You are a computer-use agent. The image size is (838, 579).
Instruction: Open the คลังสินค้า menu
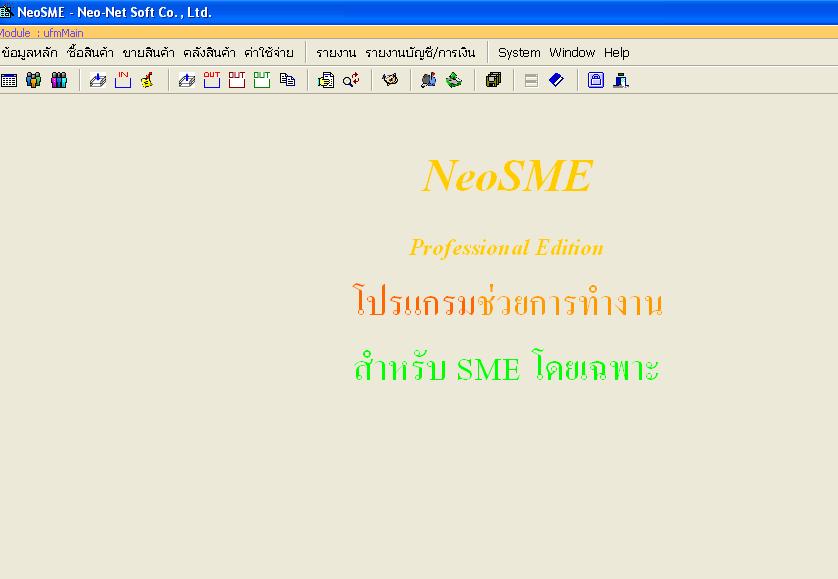[x=210, y=53]
